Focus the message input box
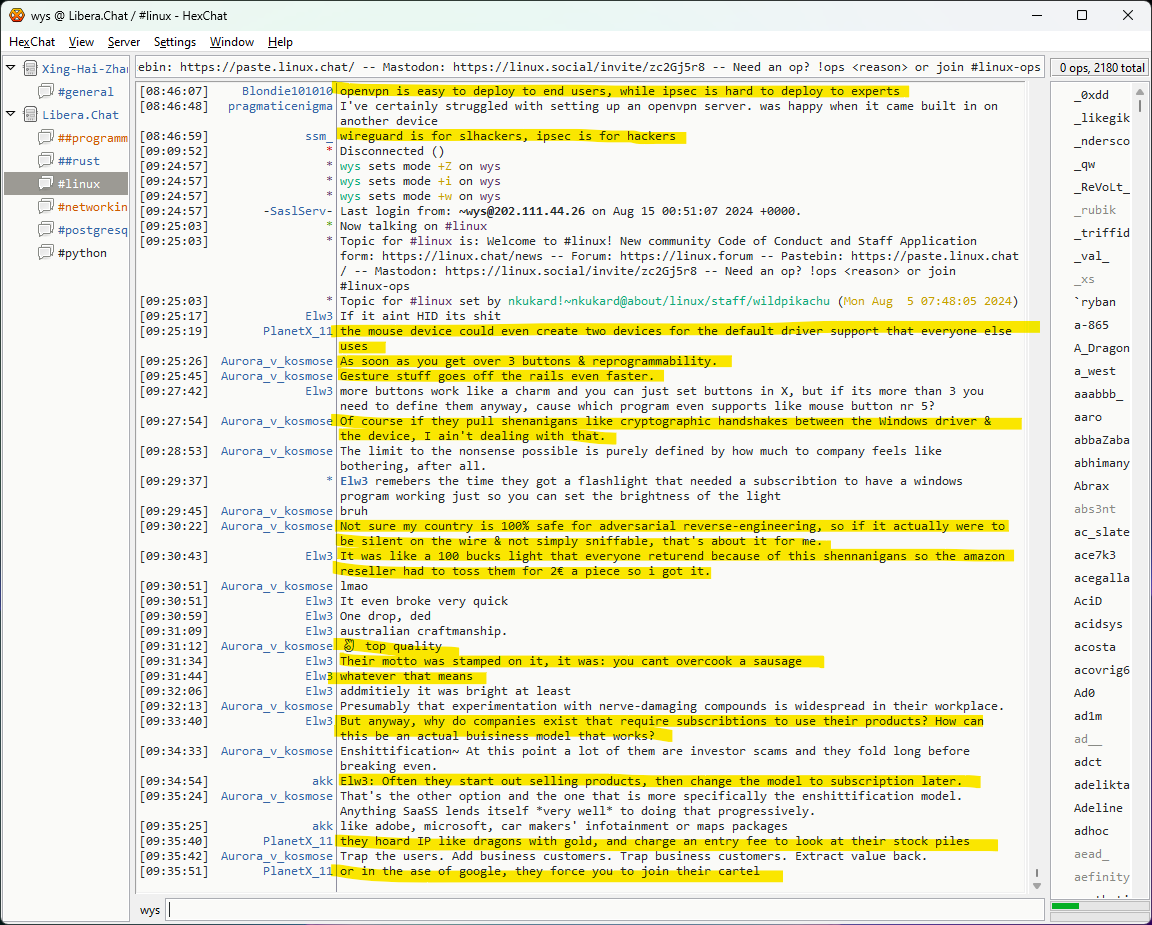Screen dimensions: 1152x925 (x=600, y=910)
